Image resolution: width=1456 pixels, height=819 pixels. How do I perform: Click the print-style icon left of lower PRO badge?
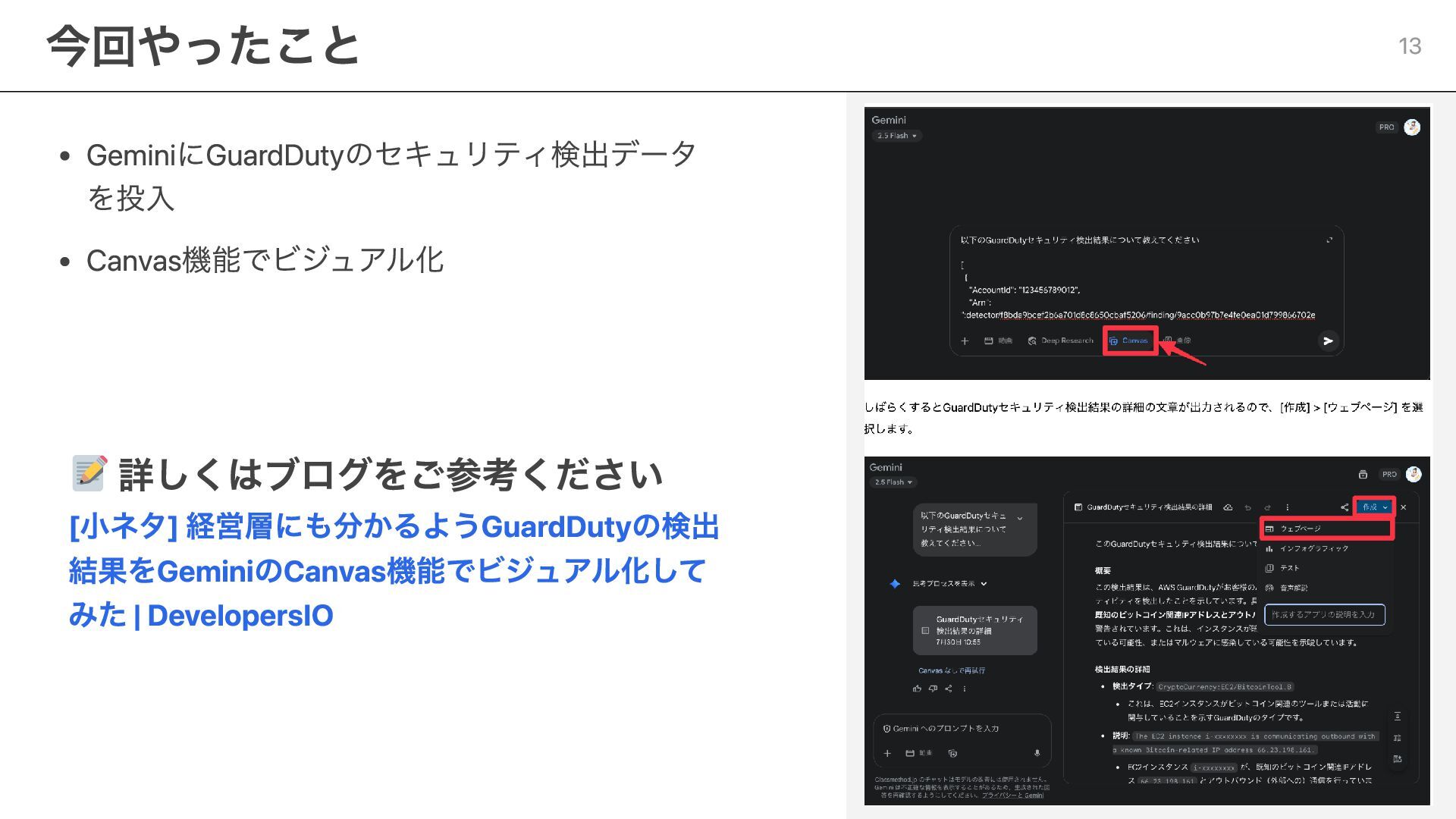point(1363,475)
